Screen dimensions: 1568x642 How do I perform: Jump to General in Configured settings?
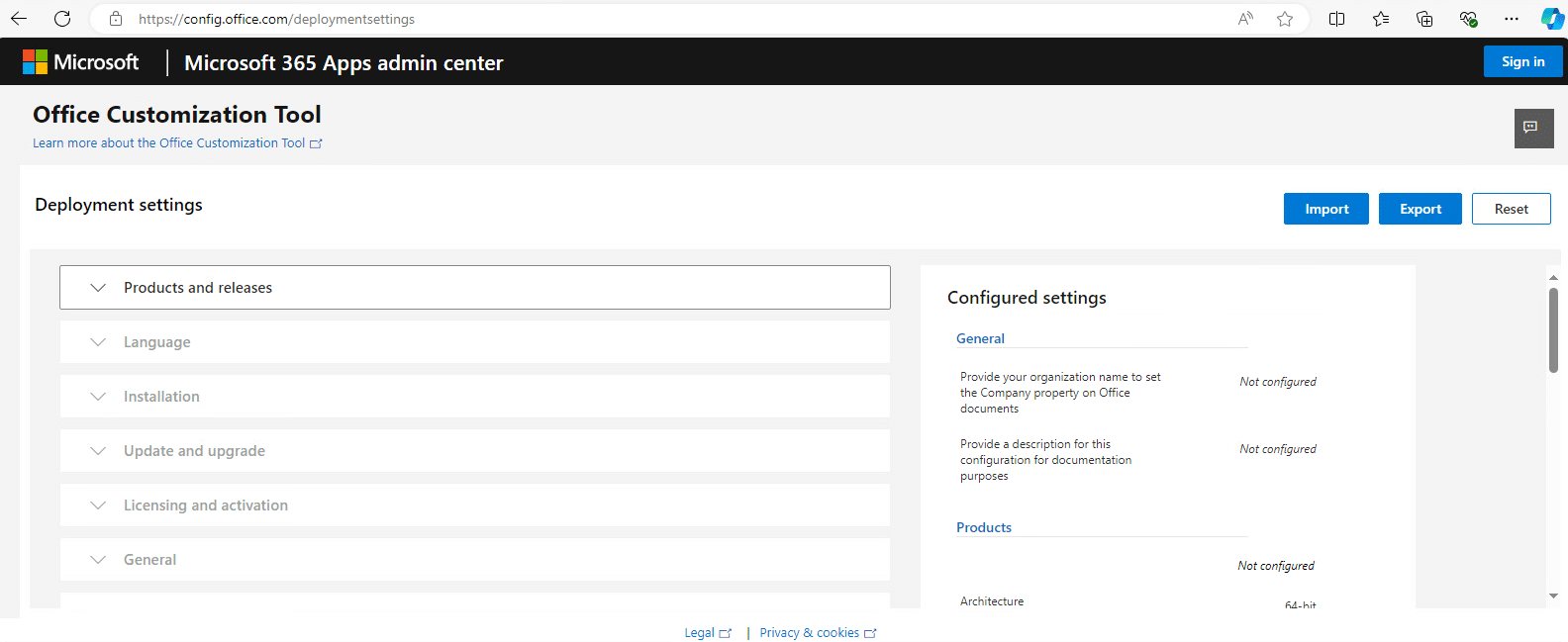[980, 338]
